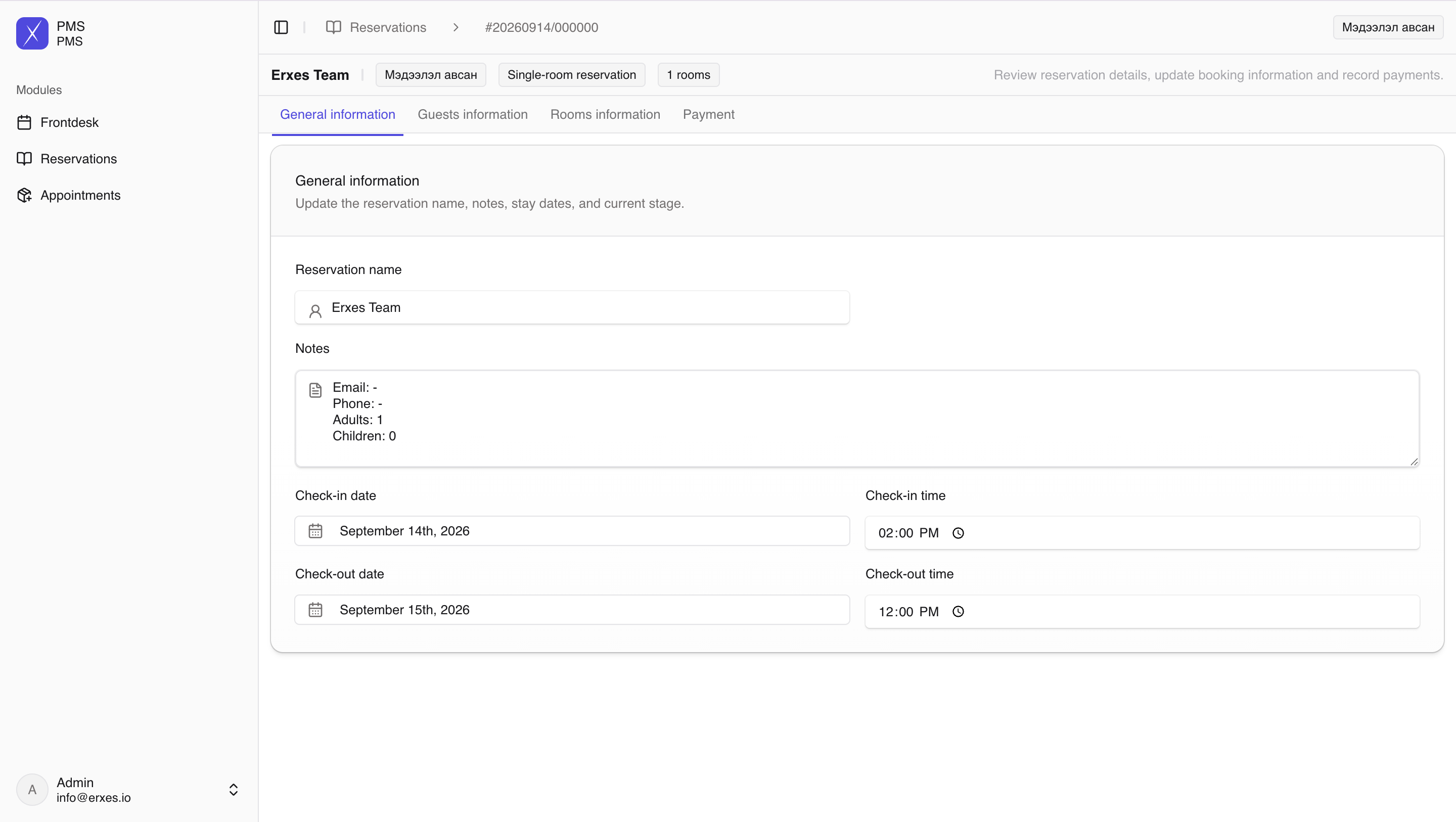This screenshot has height=822, width=1456.
Task: Click the info@erxes.io account email
Action: [x=93, y=798]
